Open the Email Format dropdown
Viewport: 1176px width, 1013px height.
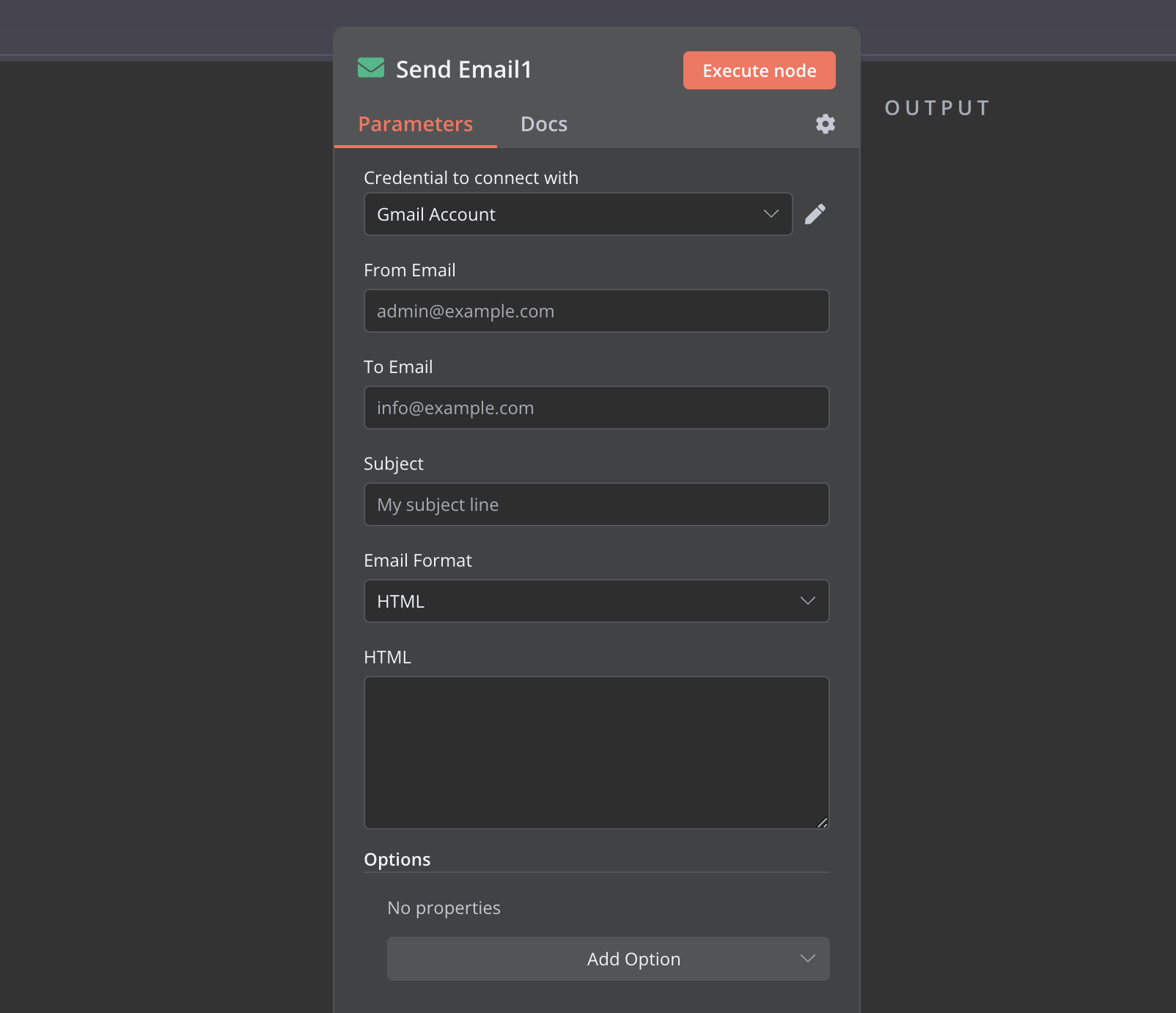[596, 600]
